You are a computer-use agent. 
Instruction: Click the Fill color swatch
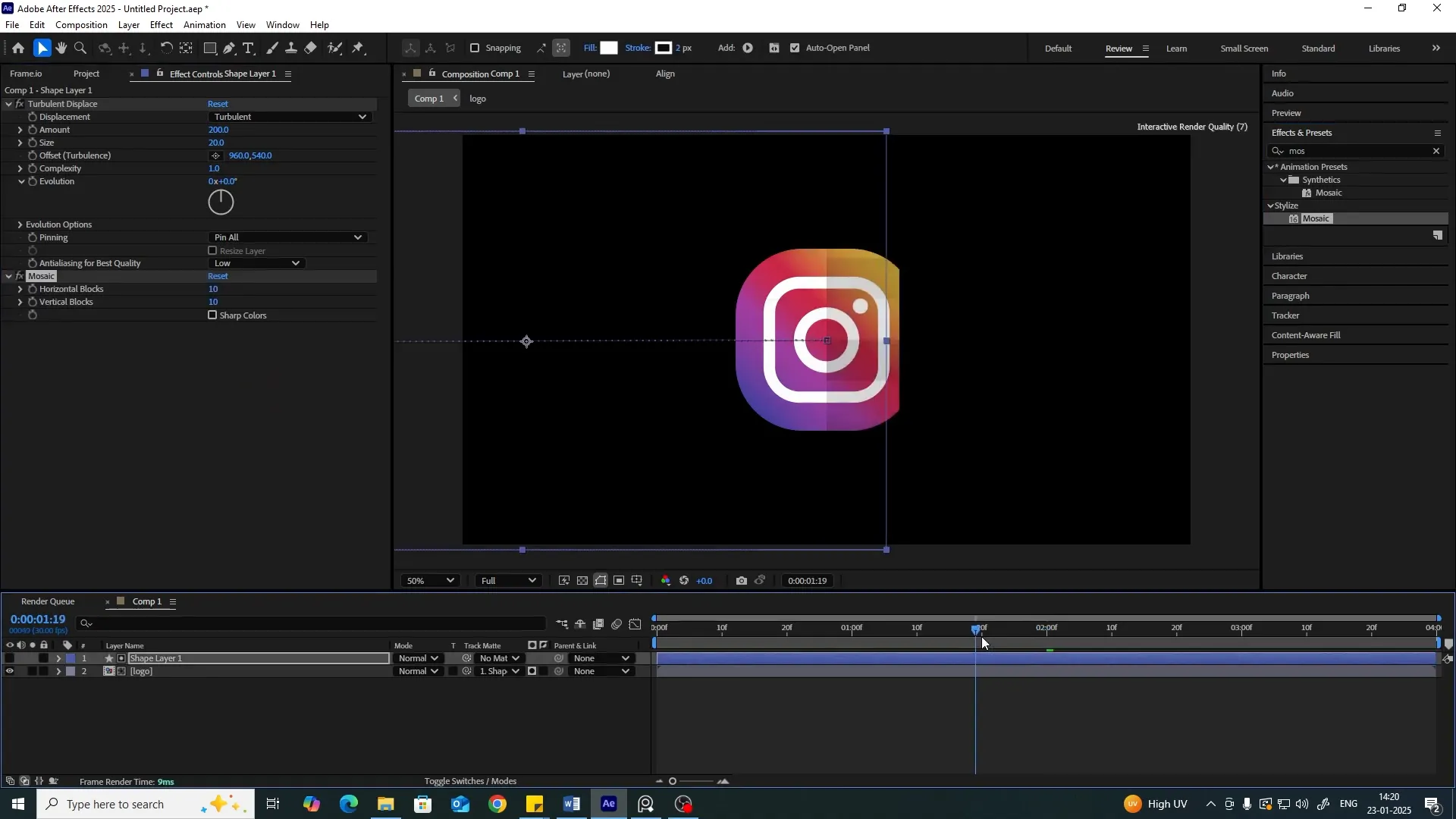click(609, 48)
